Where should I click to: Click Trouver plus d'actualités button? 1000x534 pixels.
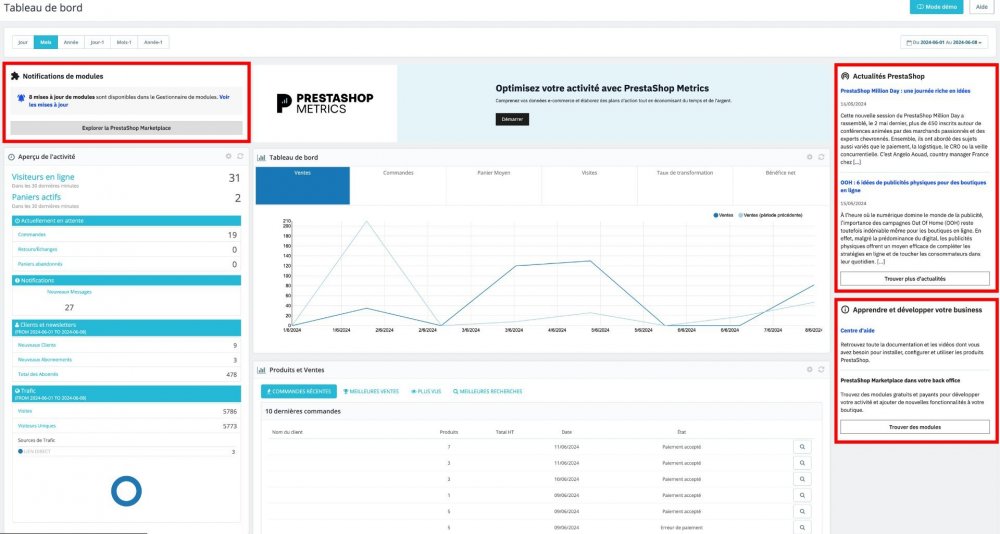coord(915,279)
